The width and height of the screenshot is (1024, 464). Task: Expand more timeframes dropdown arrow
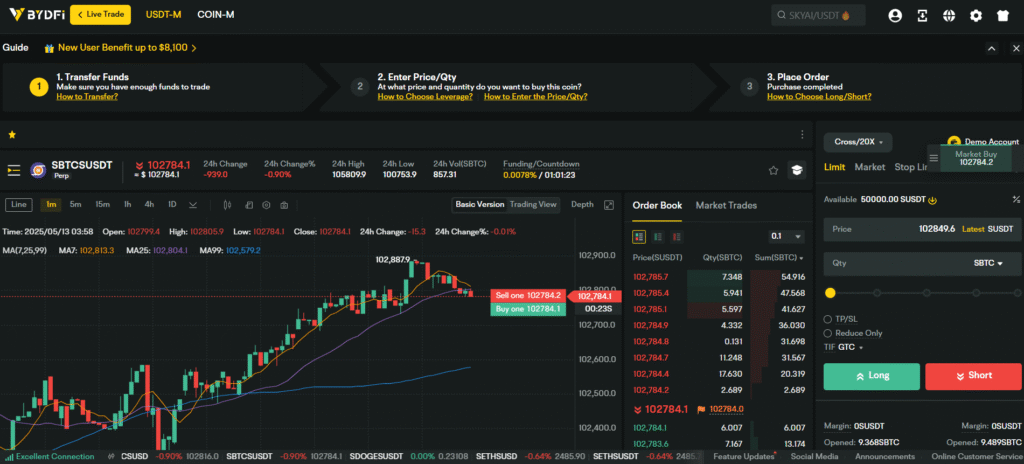click(x=193, y=205)
